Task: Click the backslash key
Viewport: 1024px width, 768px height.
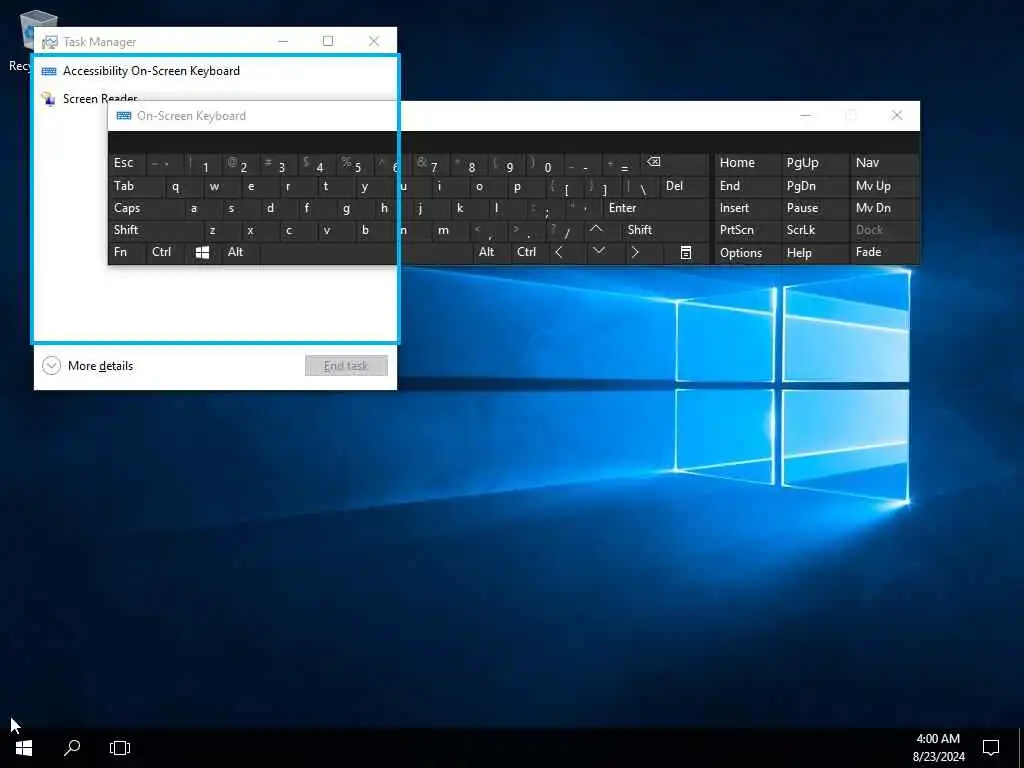Action: [640, 186]
